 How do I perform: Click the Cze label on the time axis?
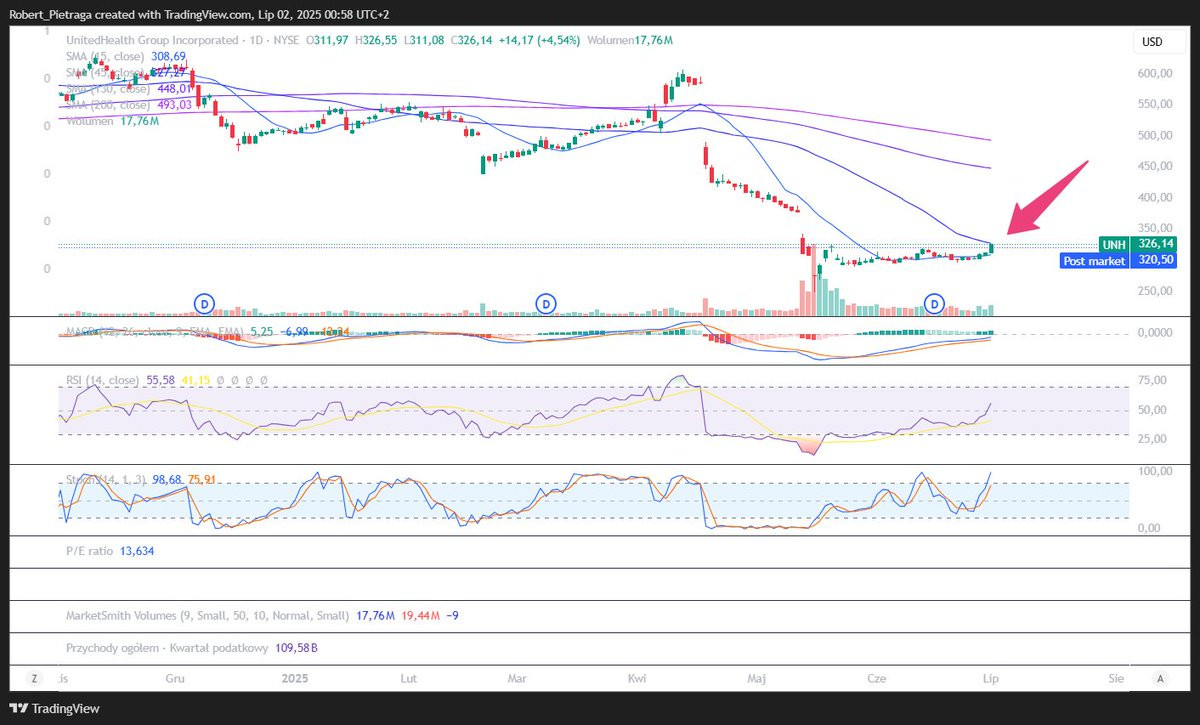pos(877,678)
